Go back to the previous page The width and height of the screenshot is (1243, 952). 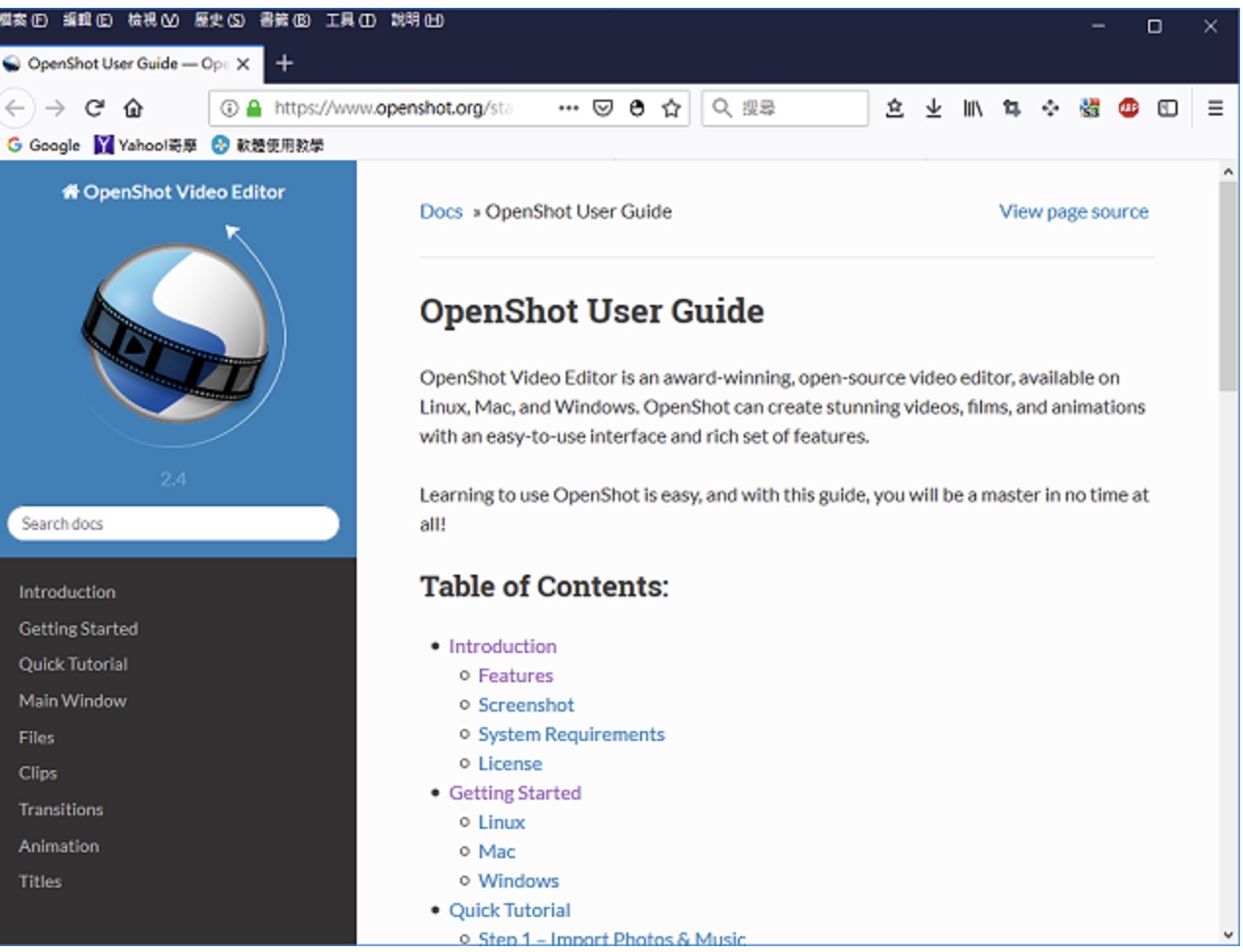point(16,108)
